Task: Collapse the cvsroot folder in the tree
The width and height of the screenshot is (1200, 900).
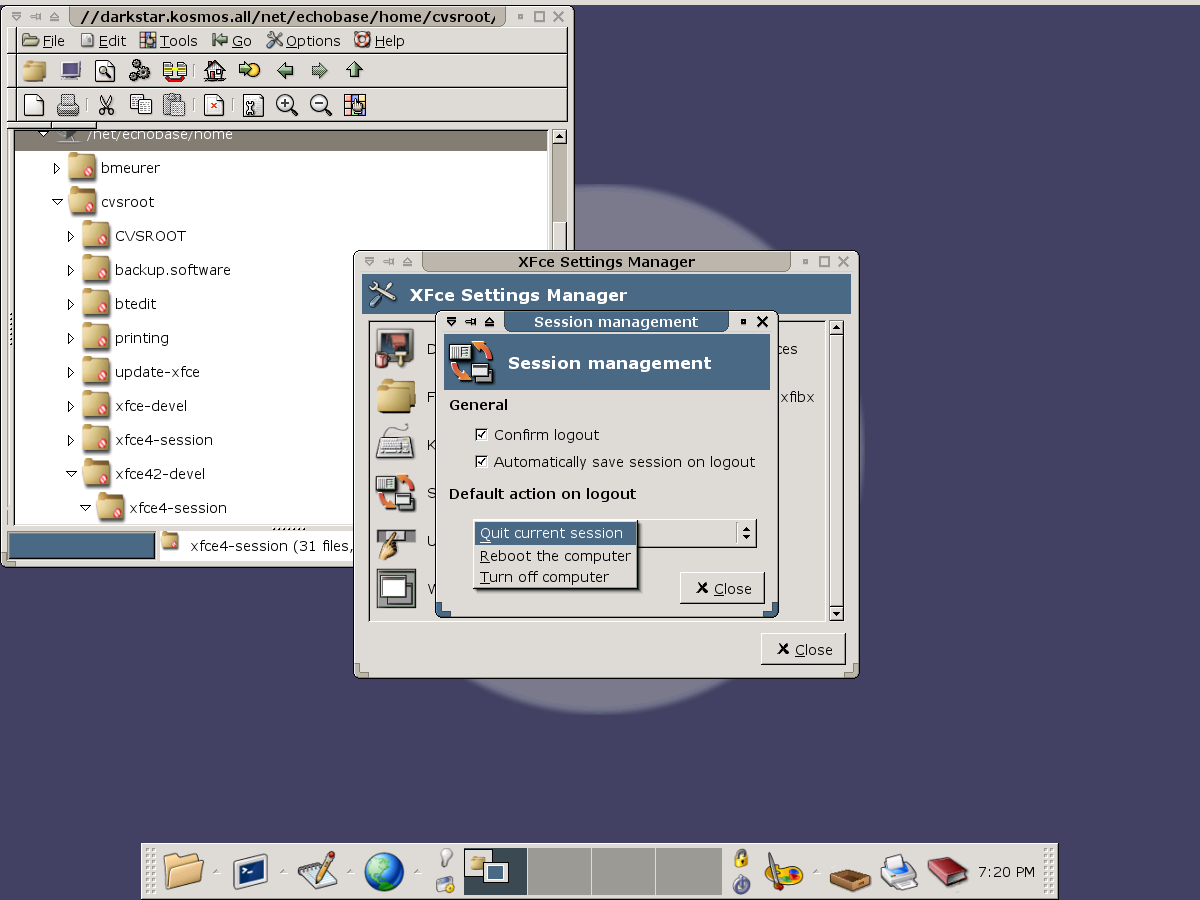Action: (57, 202)
